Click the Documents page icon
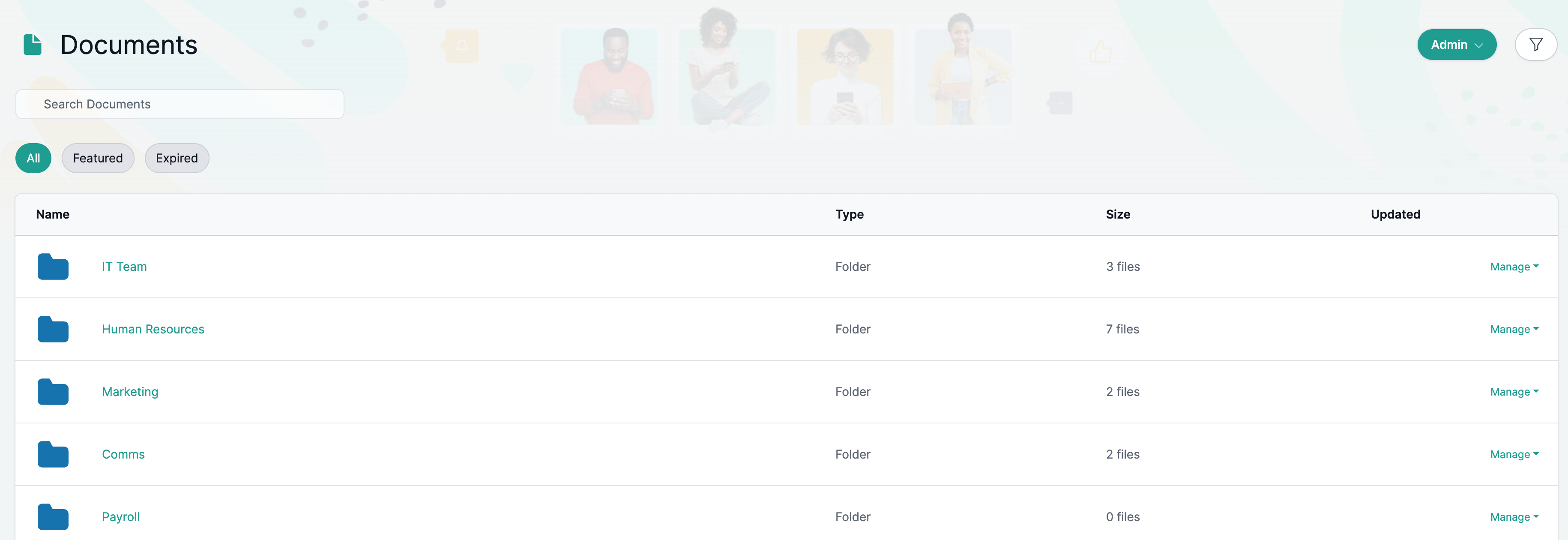Viewport: 1568px width, 540px height. click(x=32, y=45)
